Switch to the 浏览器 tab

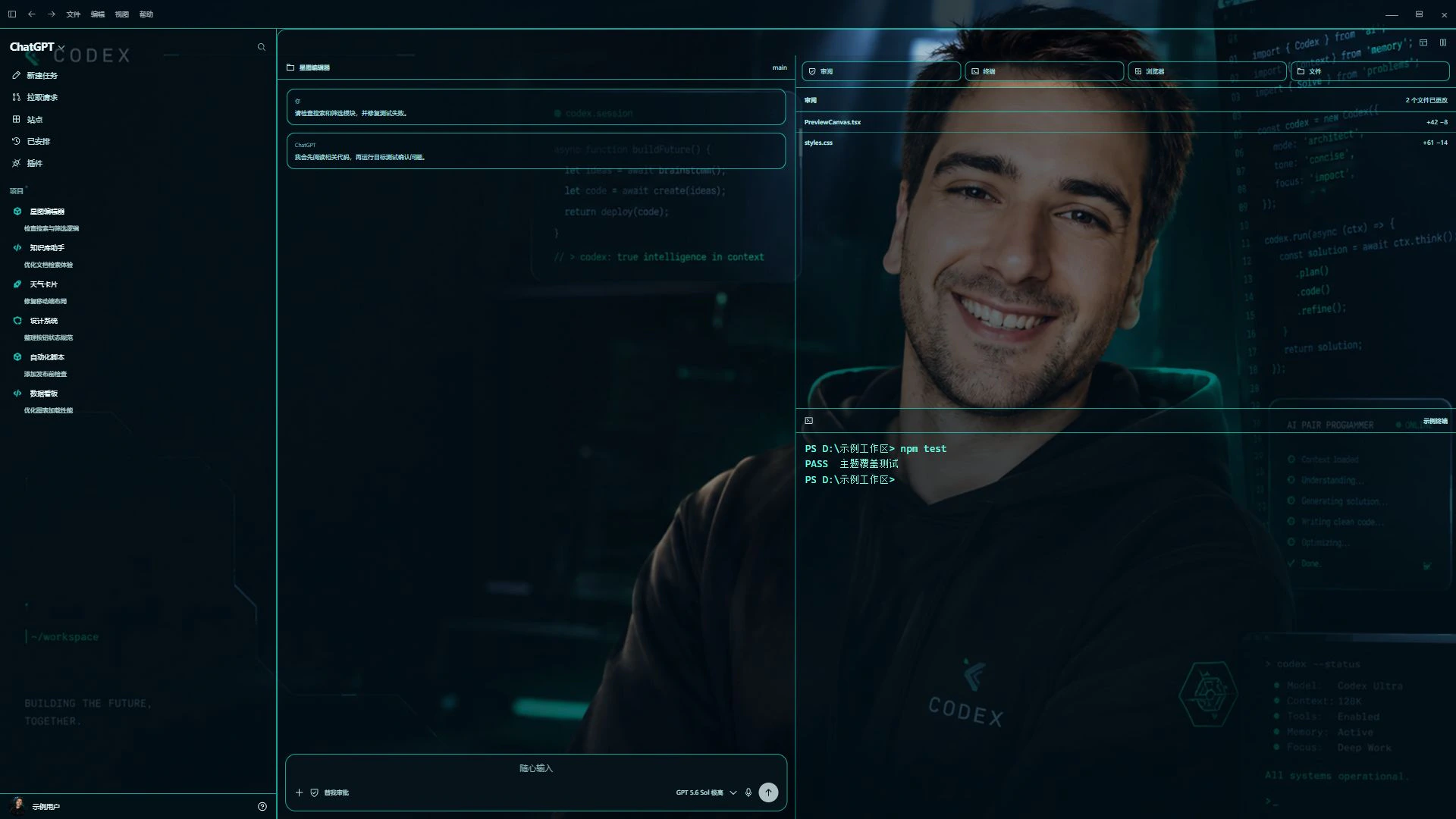point(1207,71)
